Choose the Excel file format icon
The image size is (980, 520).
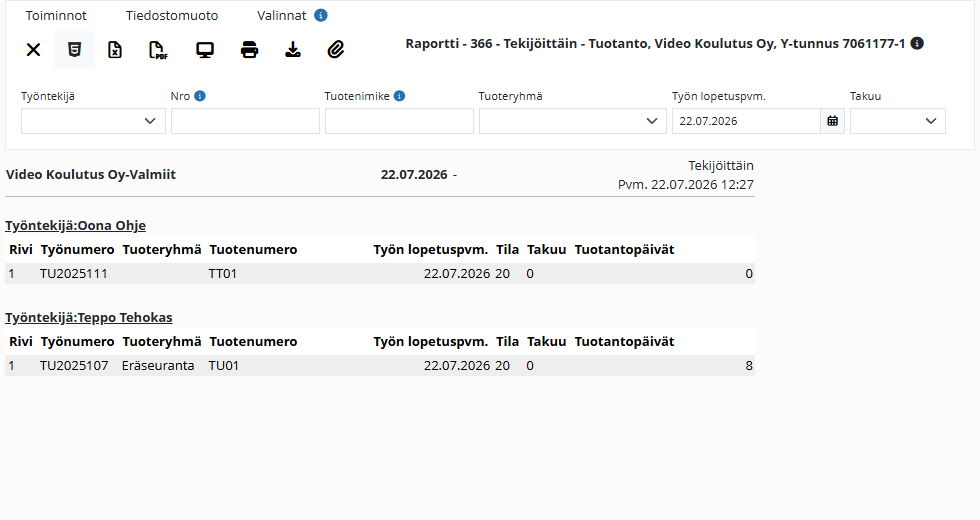115,49
